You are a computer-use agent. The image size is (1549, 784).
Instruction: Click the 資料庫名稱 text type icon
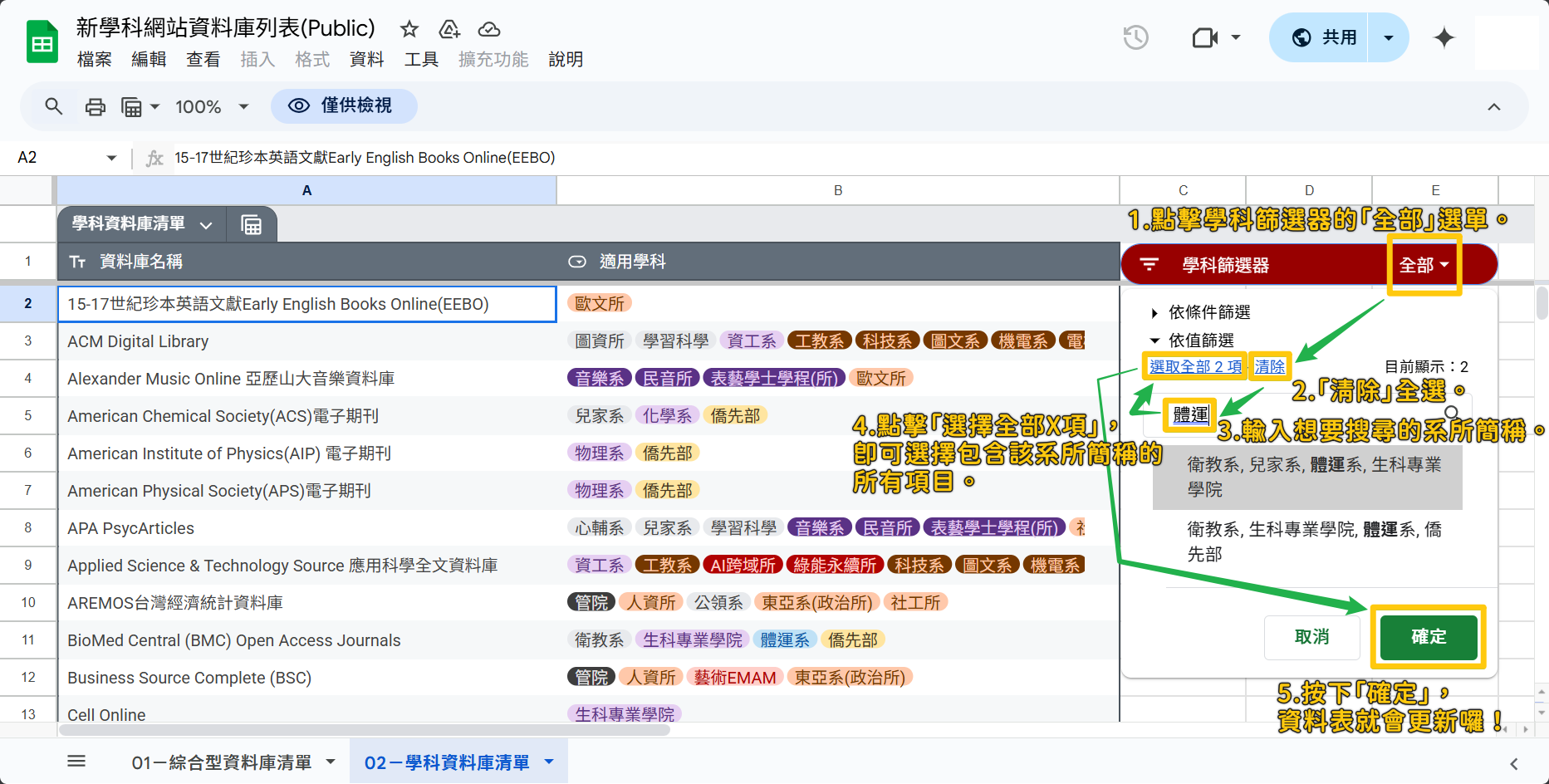point(78,262)
